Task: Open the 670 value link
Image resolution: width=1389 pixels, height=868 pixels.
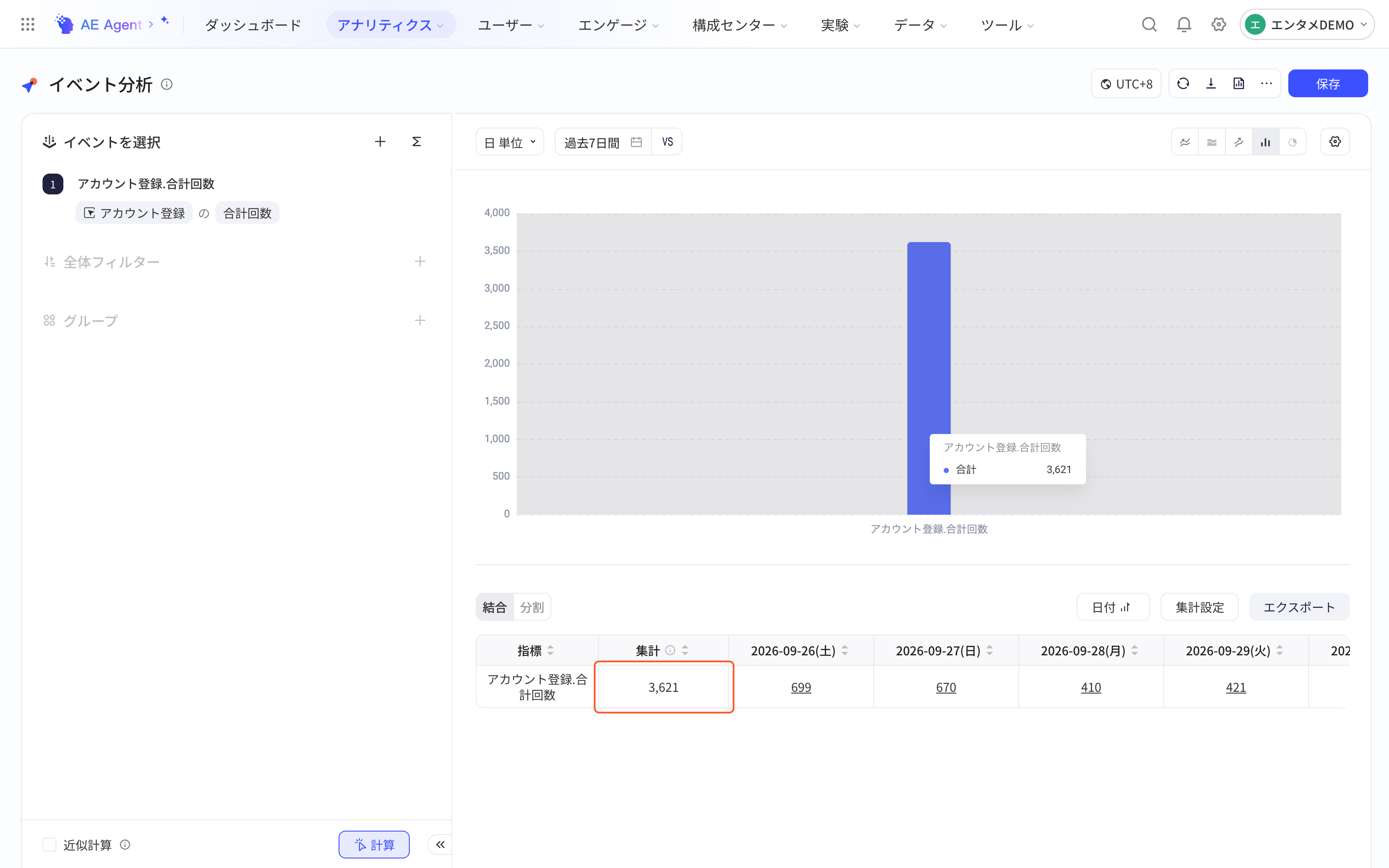Action: pos(946,687)
